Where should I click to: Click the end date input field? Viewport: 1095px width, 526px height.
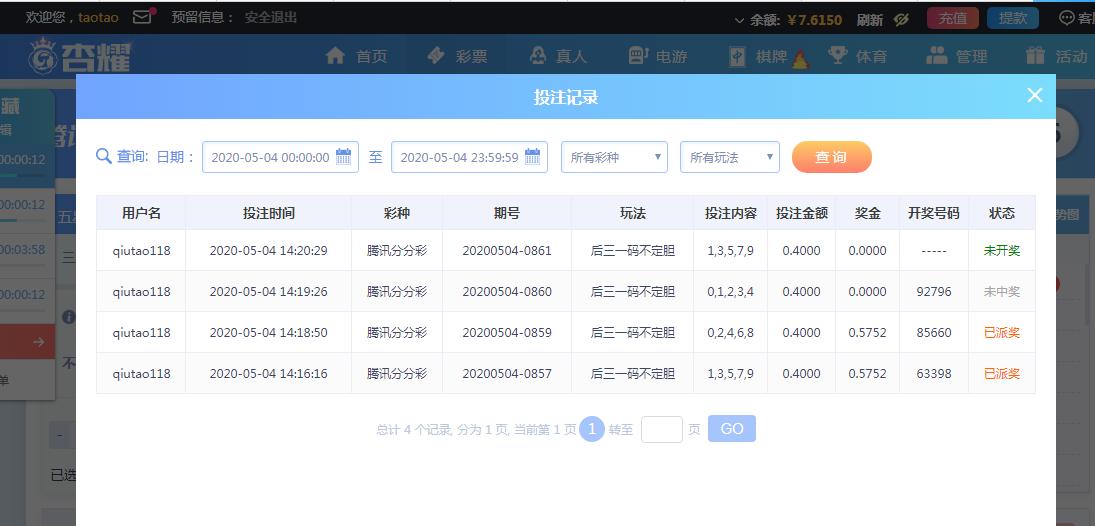click(x=469, y=157)
